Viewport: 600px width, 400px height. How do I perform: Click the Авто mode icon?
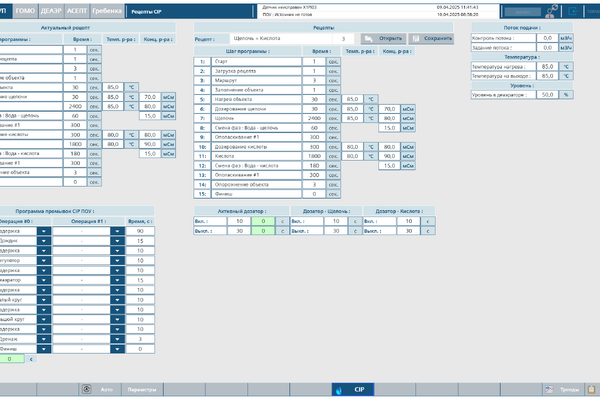(87, 389)
